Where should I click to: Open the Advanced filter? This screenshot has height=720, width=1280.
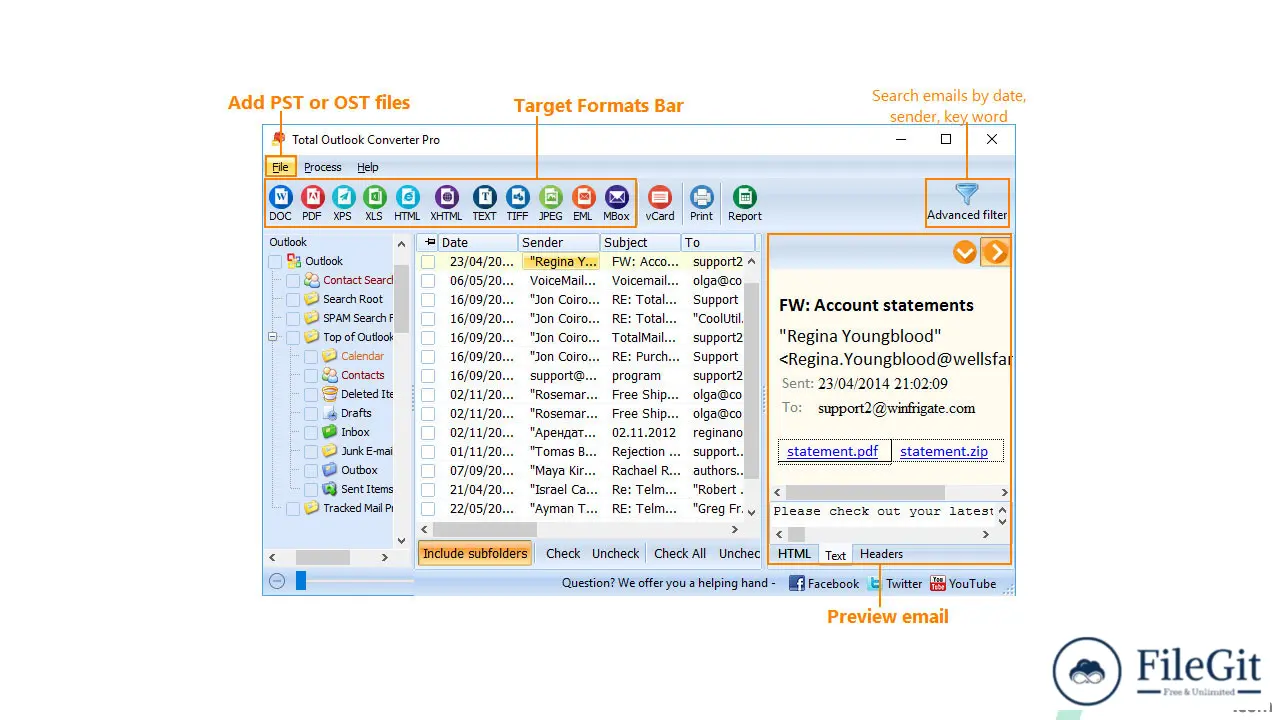pyautogui.click(x=966, y=202)
